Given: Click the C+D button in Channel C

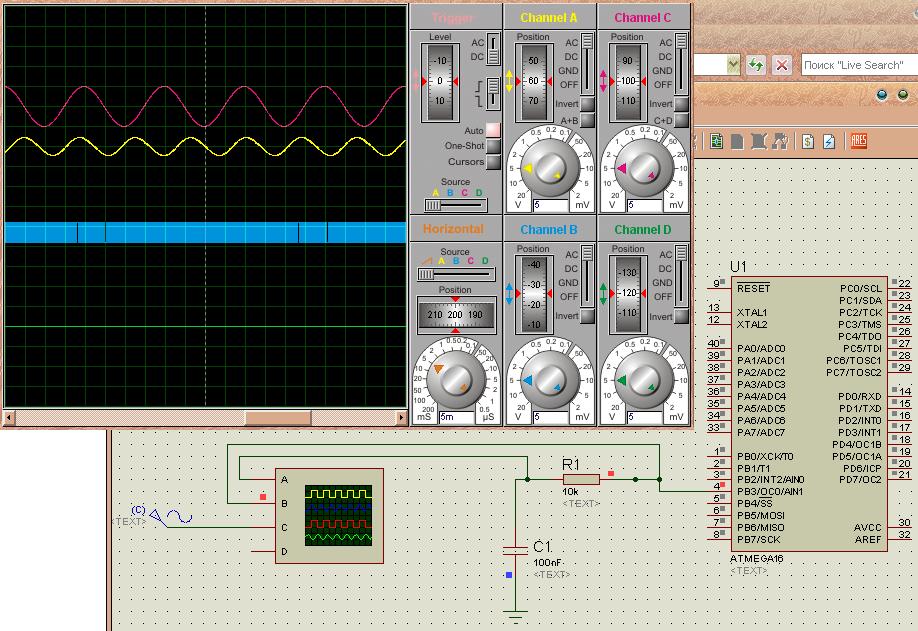Looking at the screenshot, I should pyautogui.click(x=681, y=121).
